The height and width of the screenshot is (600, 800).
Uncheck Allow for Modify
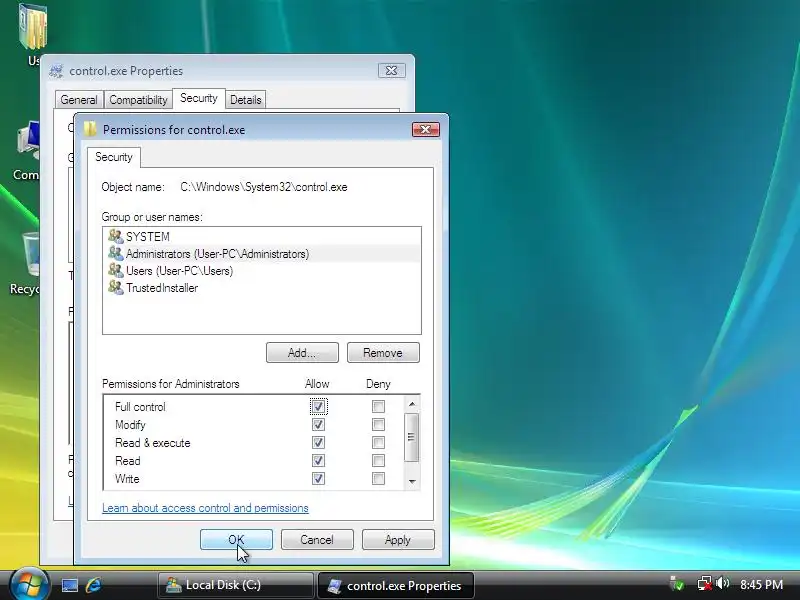[x=318, y=424]
